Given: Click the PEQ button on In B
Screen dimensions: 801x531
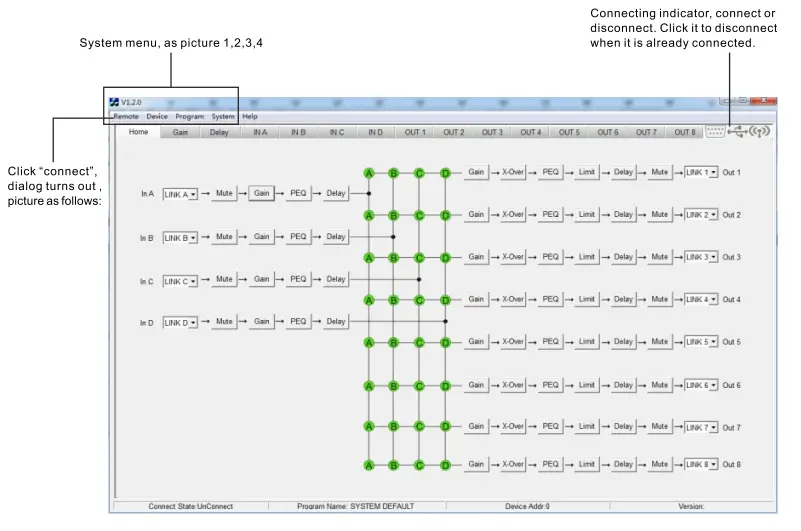Looking at the screenshot, I should click(x=298, y=237).
